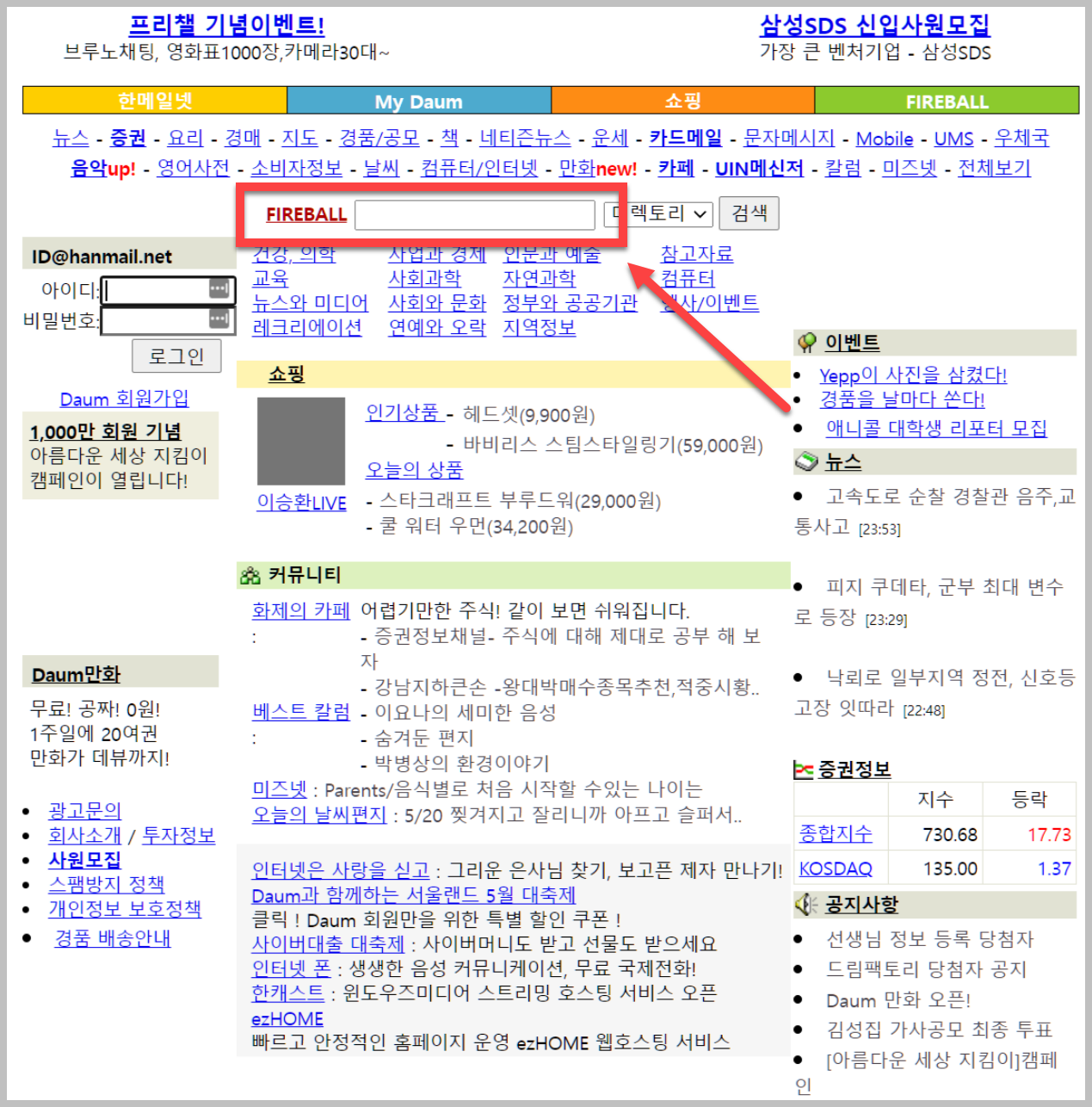Viewport: 1092px width, 1107px height.
Task: Click the 공지사항 speaker icon
Action: 806,905
